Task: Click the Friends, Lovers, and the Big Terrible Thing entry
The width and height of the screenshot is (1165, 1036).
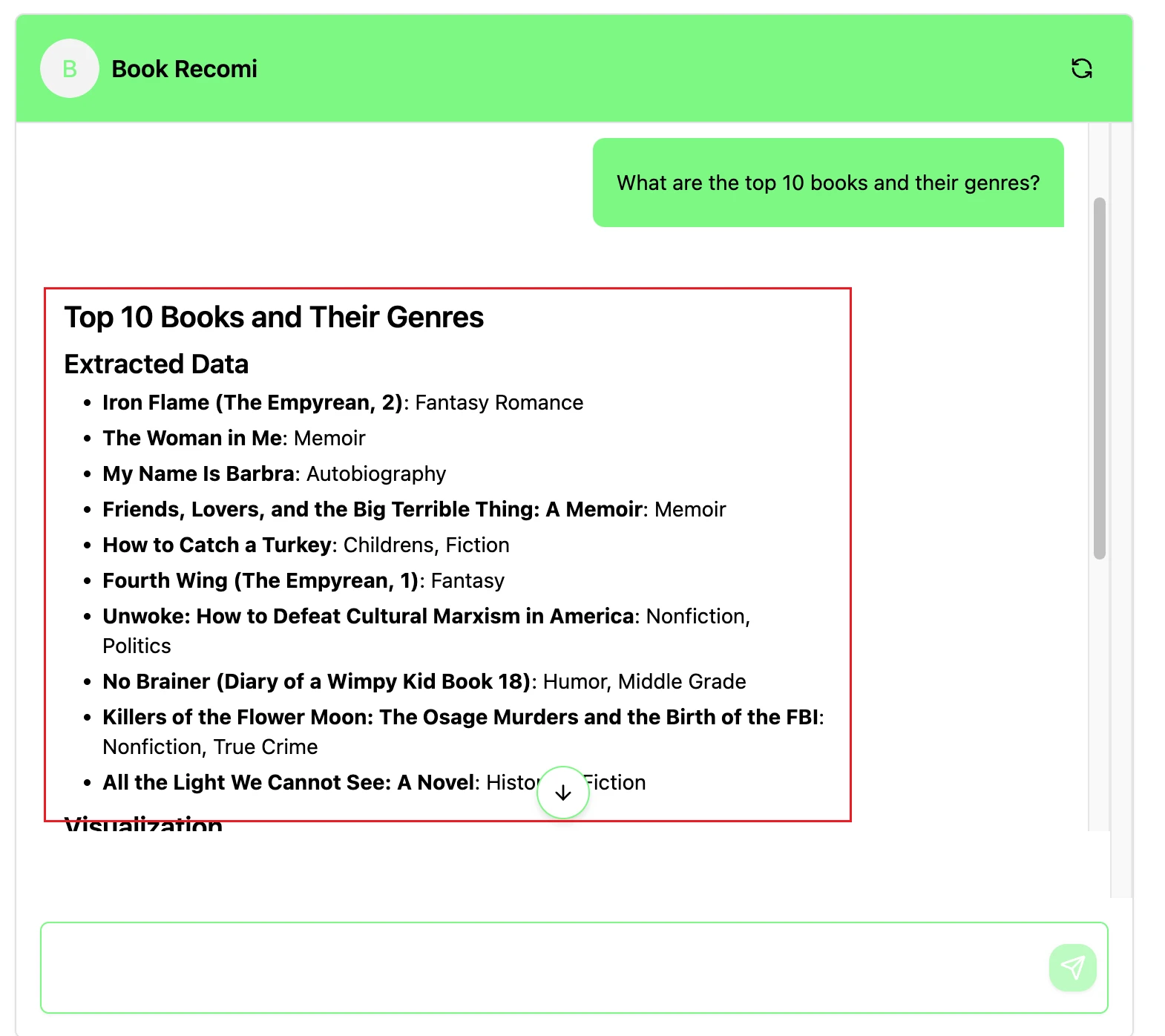Action: pos(414,509)
